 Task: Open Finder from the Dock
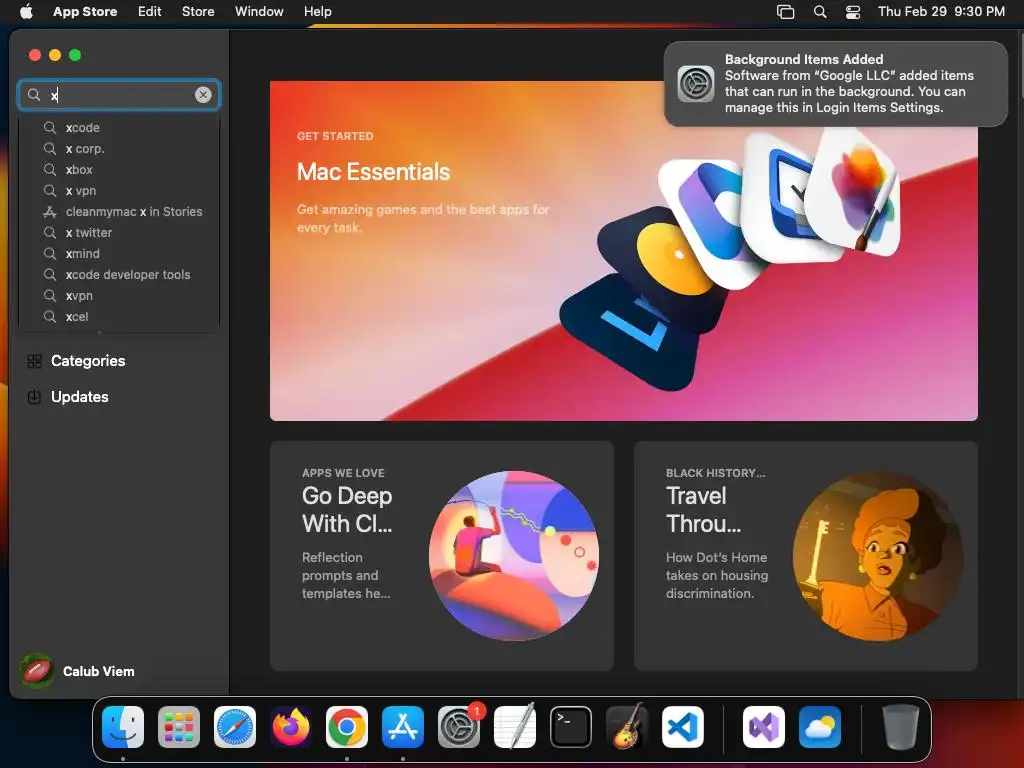tap(123, 727)
